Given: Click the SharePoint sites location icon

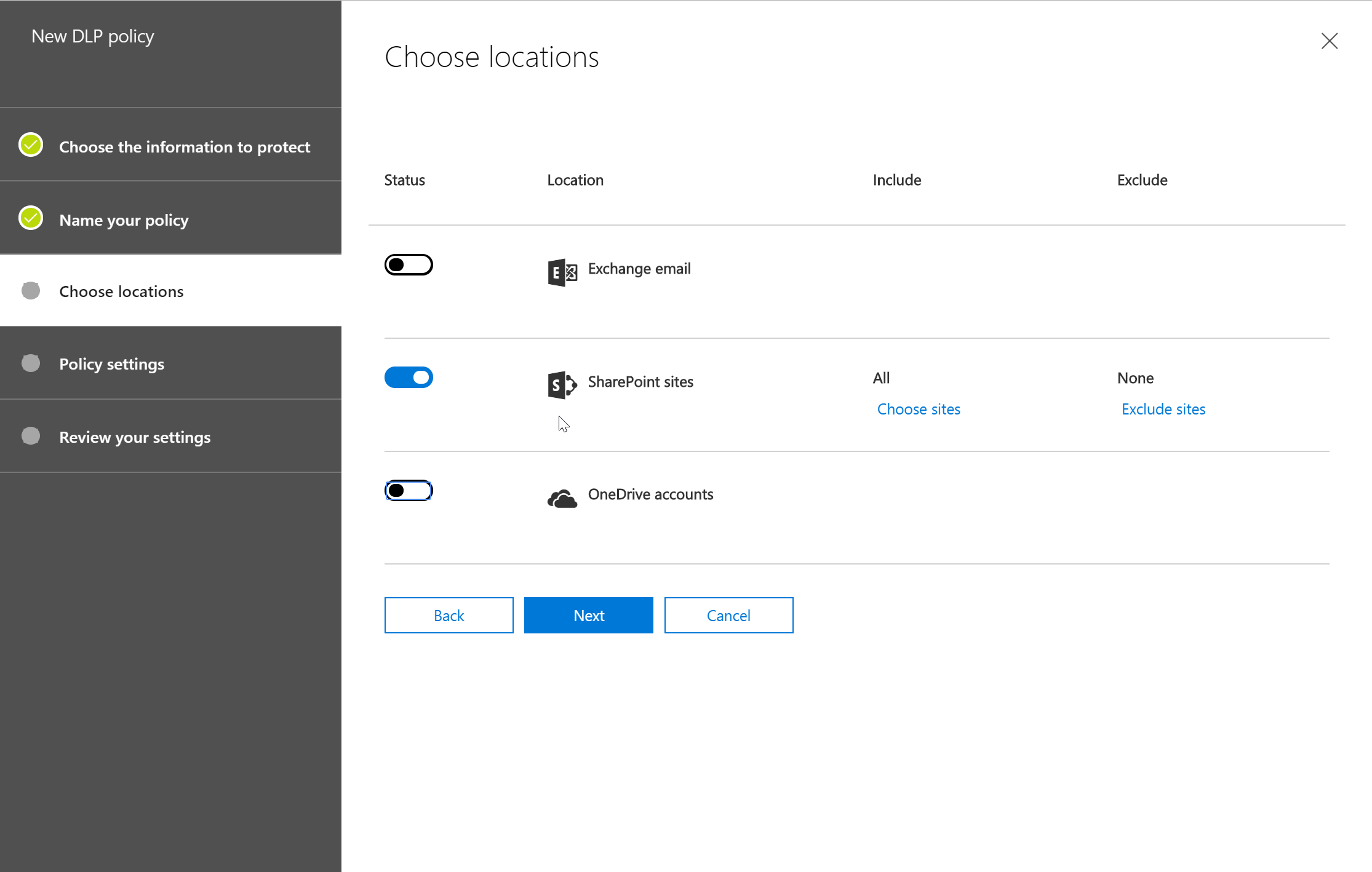Looking at the screenshot, I should point(561,385).
